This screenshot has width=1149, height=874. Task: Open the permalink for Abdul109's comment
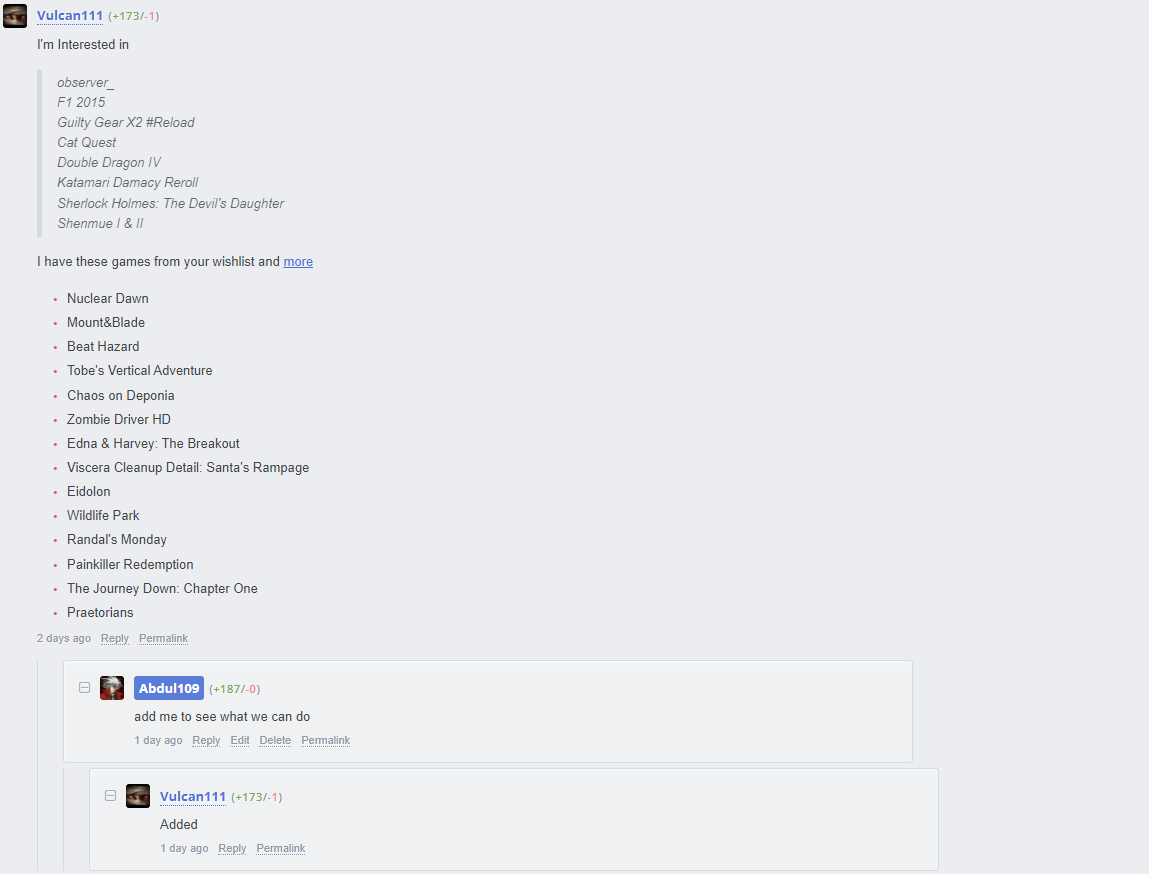tap(325, 740)
